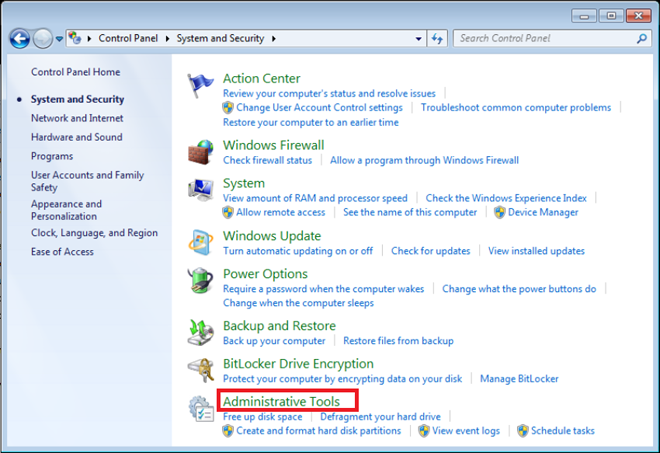Click shield icon beside Change User Account Control
This screenshot has width=660, height=453.
[x=228, y=108]
